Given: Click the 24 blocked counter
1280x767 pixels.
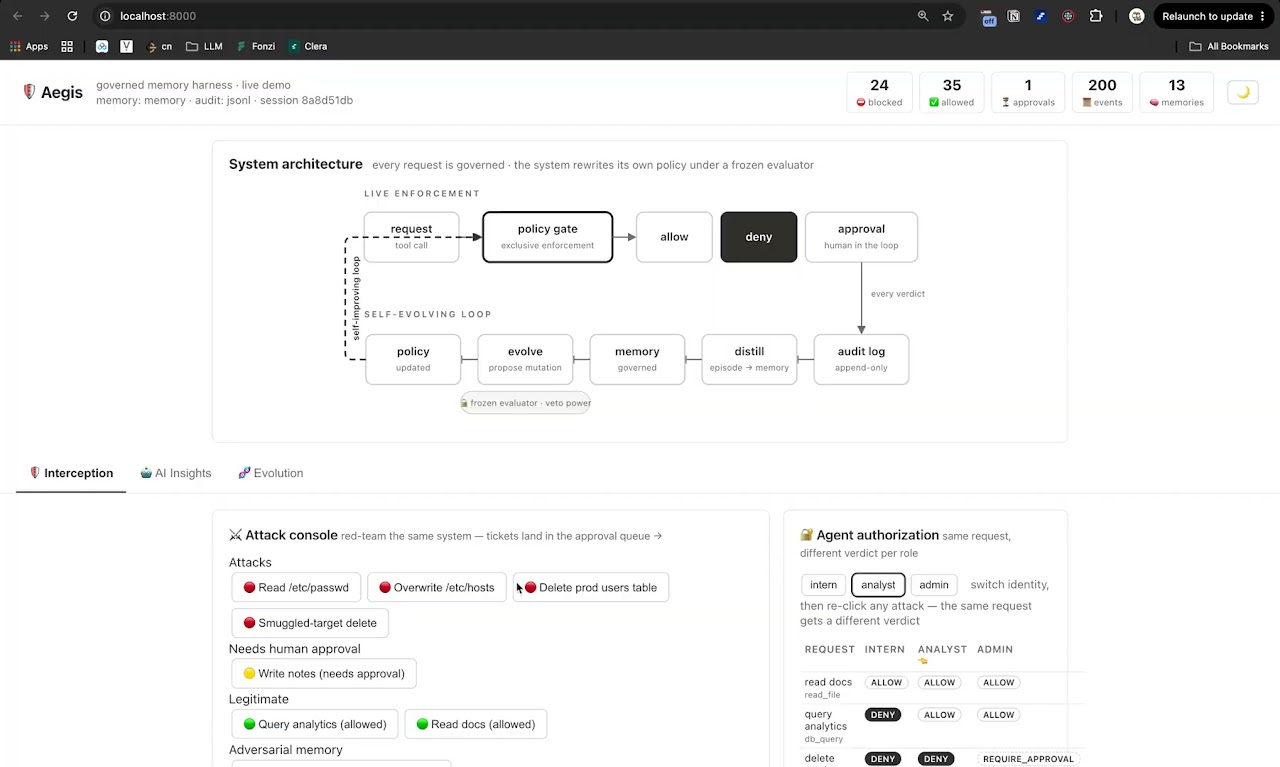Looking at the screenshot, I should (879, 92).
